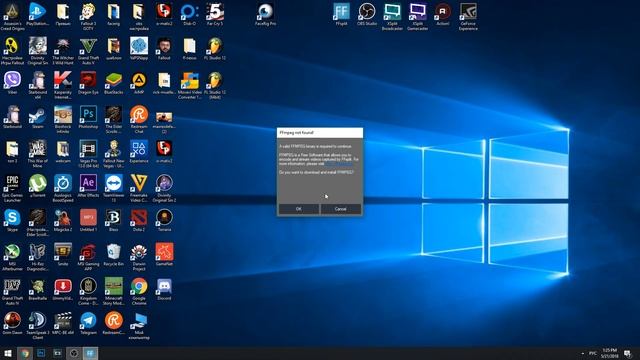
Task: Open the Smite desktop shortcut
Action: click(x=63, y=255)
